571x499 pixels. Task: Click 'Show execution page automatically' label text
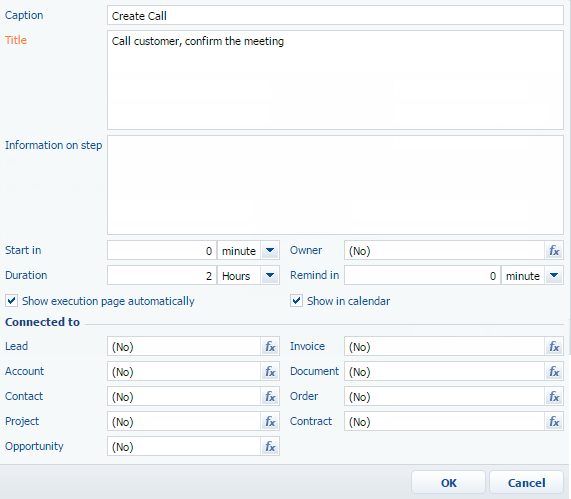108,302
